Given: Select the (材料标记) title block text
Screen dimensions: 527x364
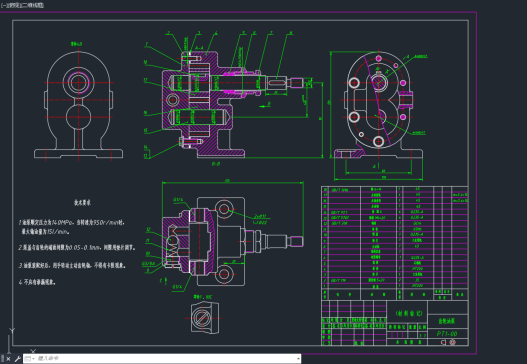Looking at the screenshot, I should coord(409,313).
